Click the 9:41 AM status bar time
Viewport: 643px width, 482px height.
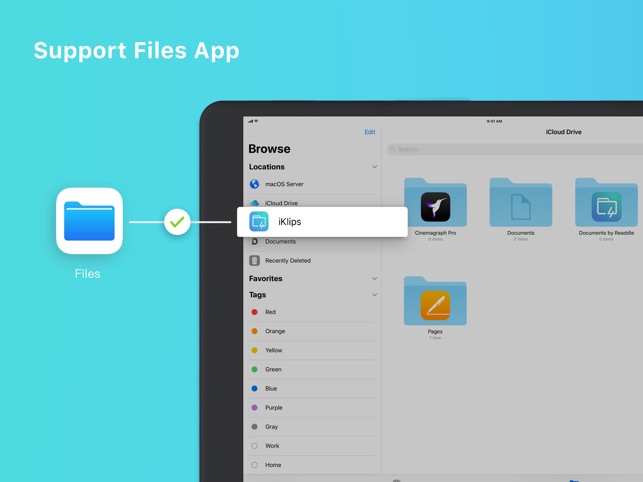point(494,121)
